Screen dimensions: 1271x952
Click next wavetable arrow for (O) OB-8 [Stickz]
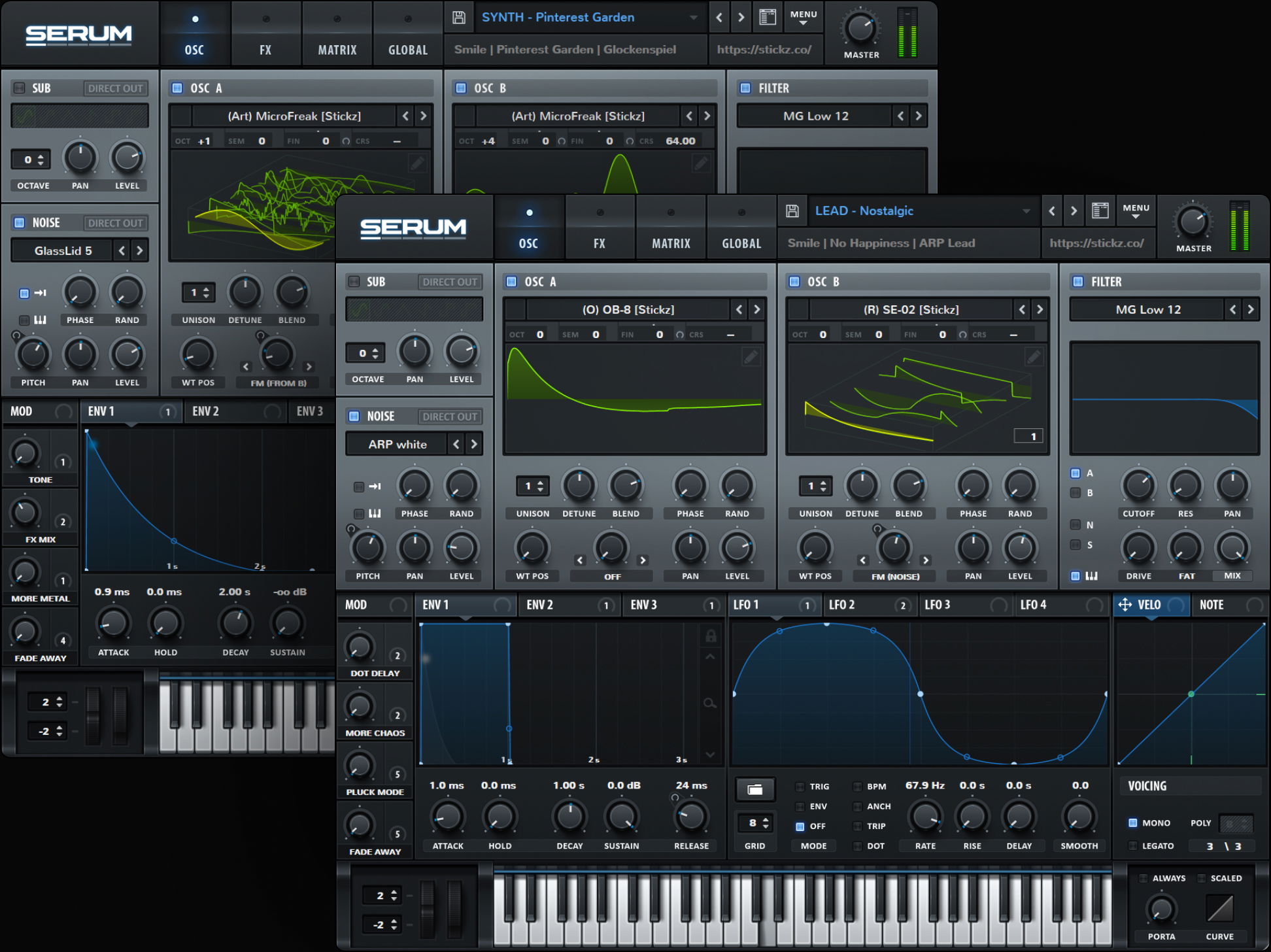tap(757, 309)
